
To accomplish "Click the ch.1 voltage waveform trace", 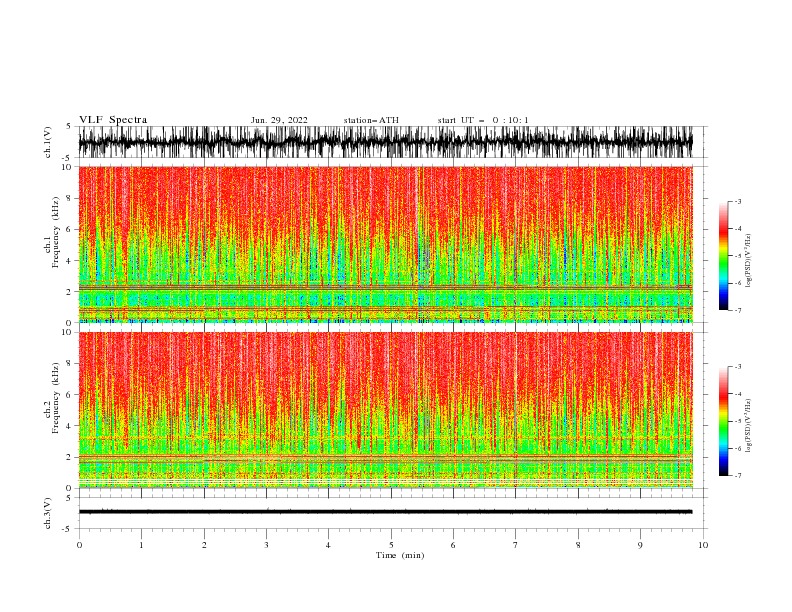I will pos(385,142).
